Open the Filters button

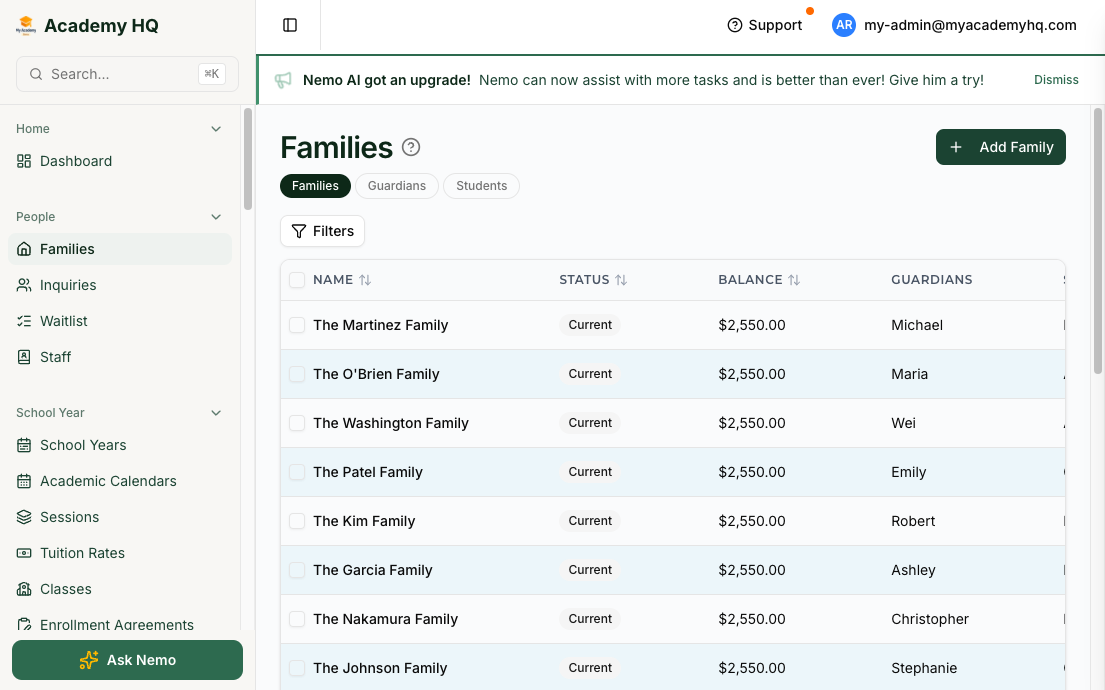tap(322, 231)
